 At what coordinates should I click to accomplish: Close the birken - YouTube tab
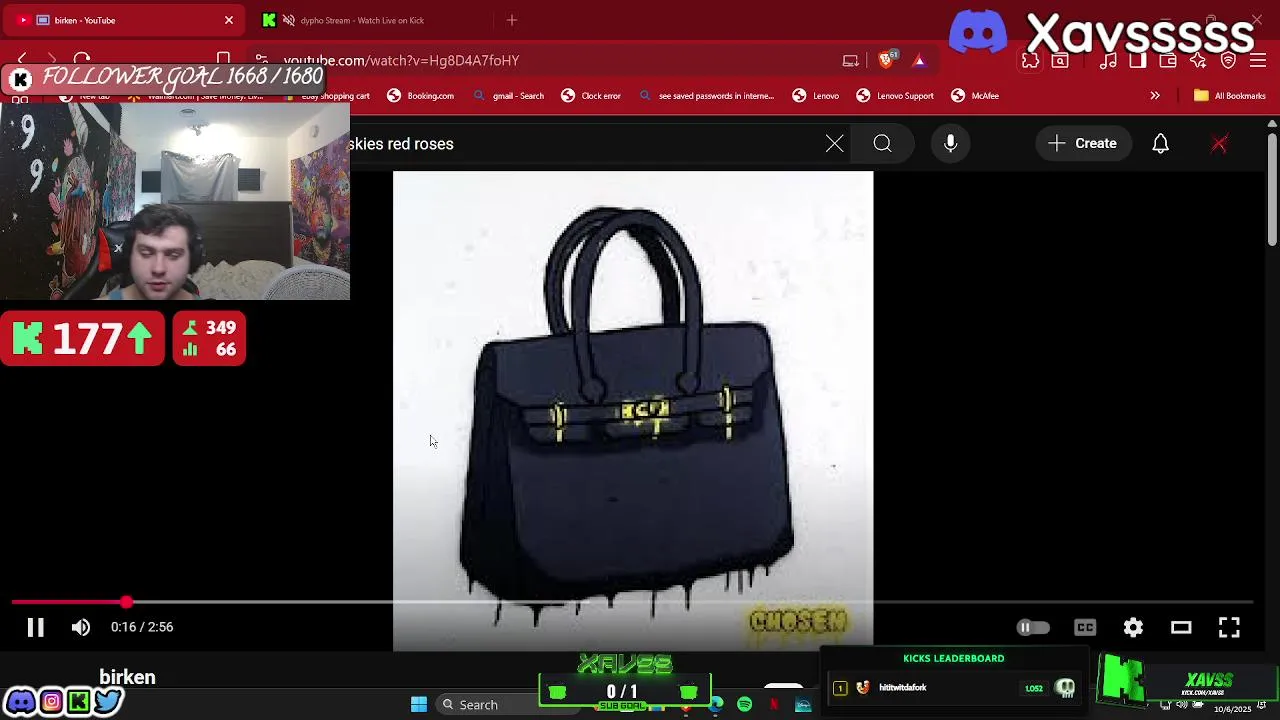(229, 20)
